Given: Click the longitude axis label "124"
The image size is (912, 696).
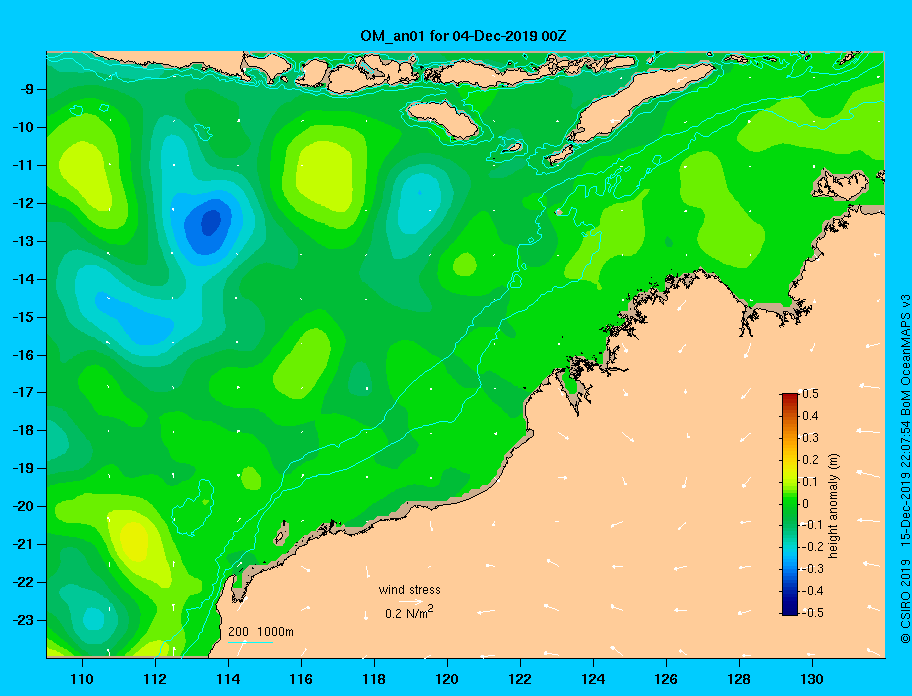Looking at the screenshot, I should pyautogui.click(x=593, y=679).
